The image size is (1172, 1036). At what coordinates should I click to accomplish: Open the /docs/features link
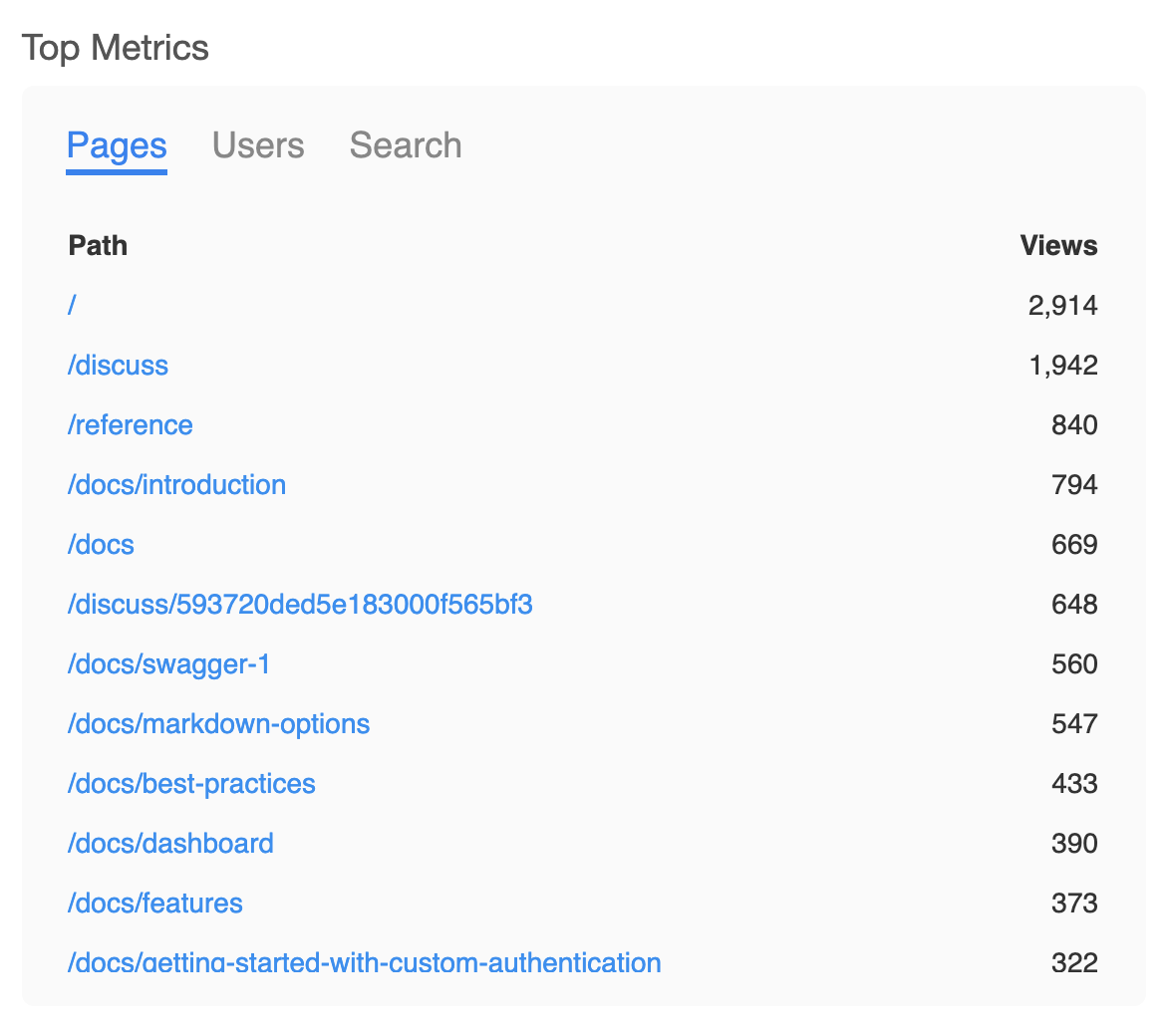154,904
